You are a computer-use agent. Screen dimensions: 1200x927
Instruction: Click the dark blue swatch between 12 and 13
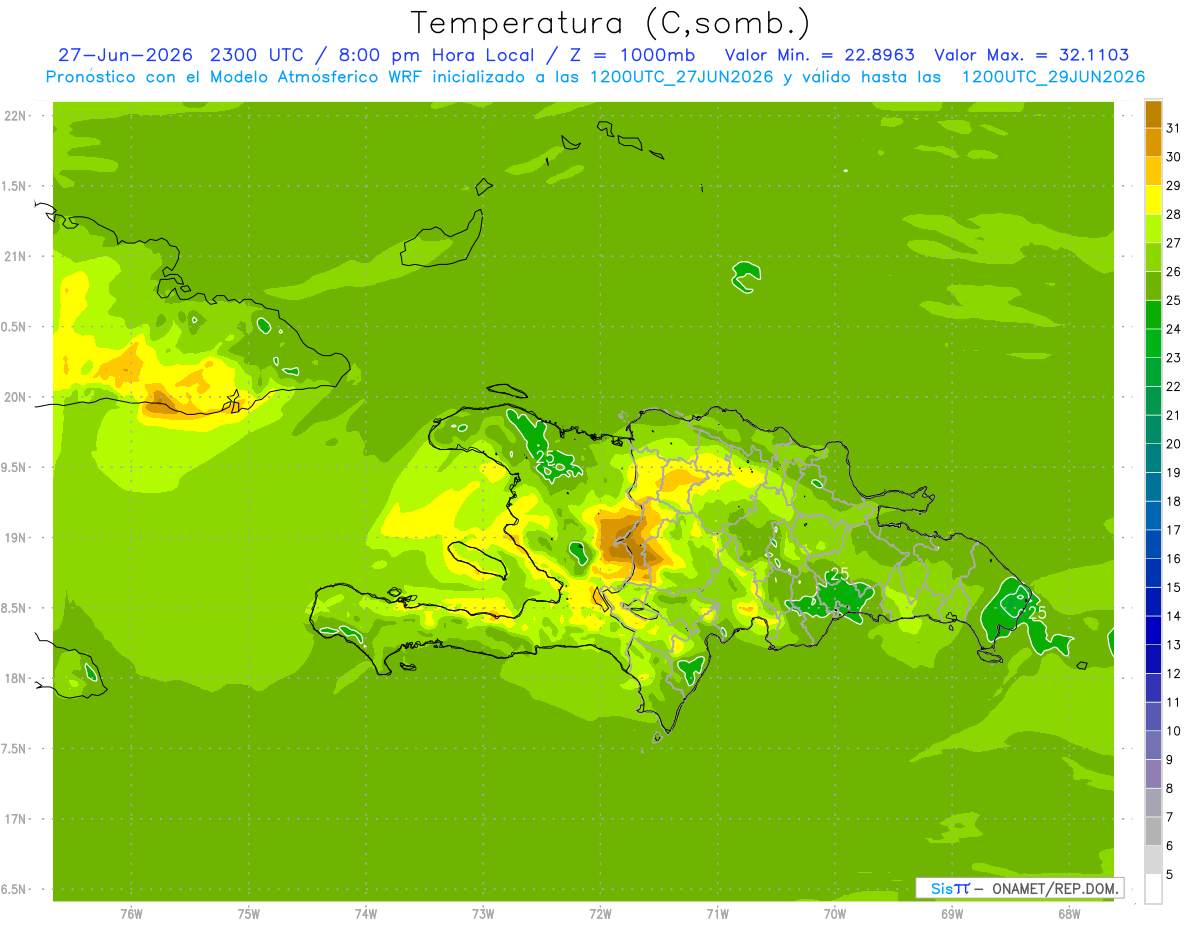coord(1153,659)
